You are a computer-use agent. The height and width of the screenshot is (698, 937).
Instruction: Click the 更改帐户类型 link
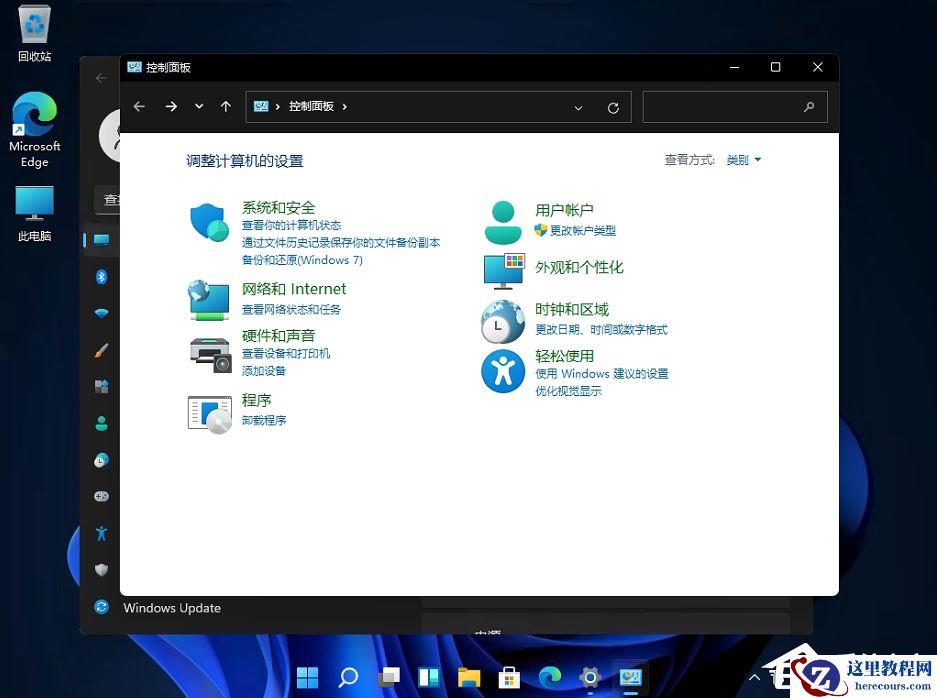tap(585, 231)
